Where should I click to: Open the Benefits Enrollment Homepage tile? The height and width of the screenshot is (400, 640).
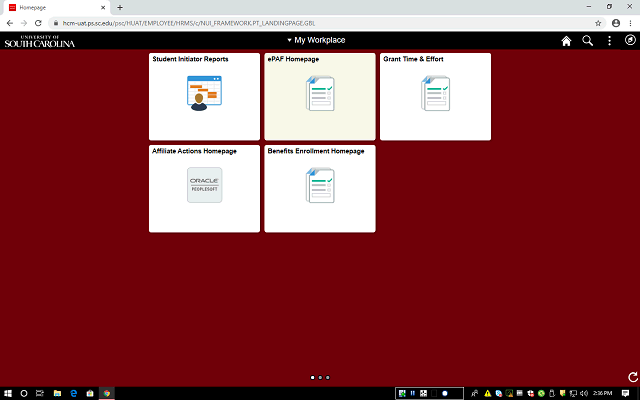pyautogui.click(x=320, y=189)
